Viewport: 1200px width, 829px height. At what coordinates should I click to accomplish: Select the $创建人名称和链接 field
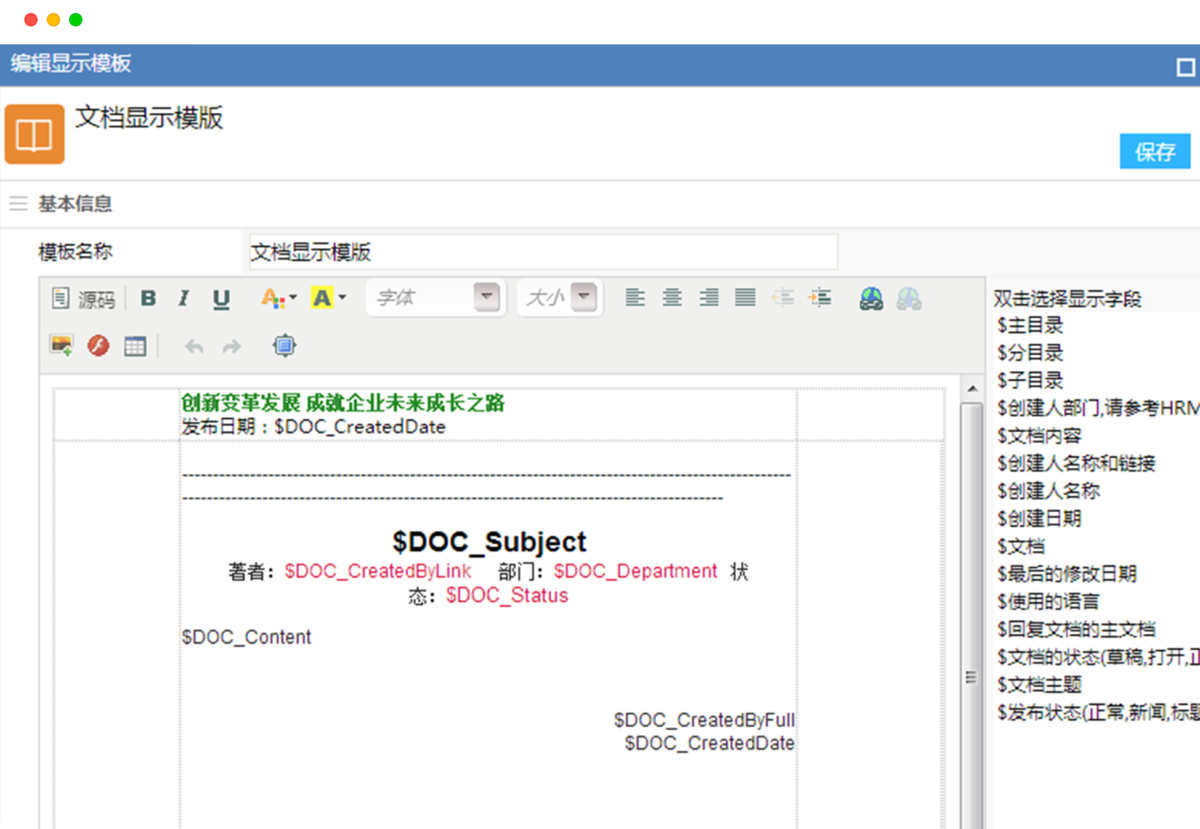click(1076, 463)
